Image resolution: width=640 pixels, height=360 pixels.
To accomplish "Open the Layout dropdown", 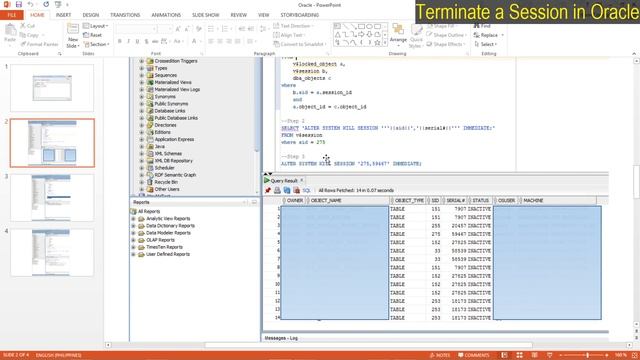I will click(96, 26).
